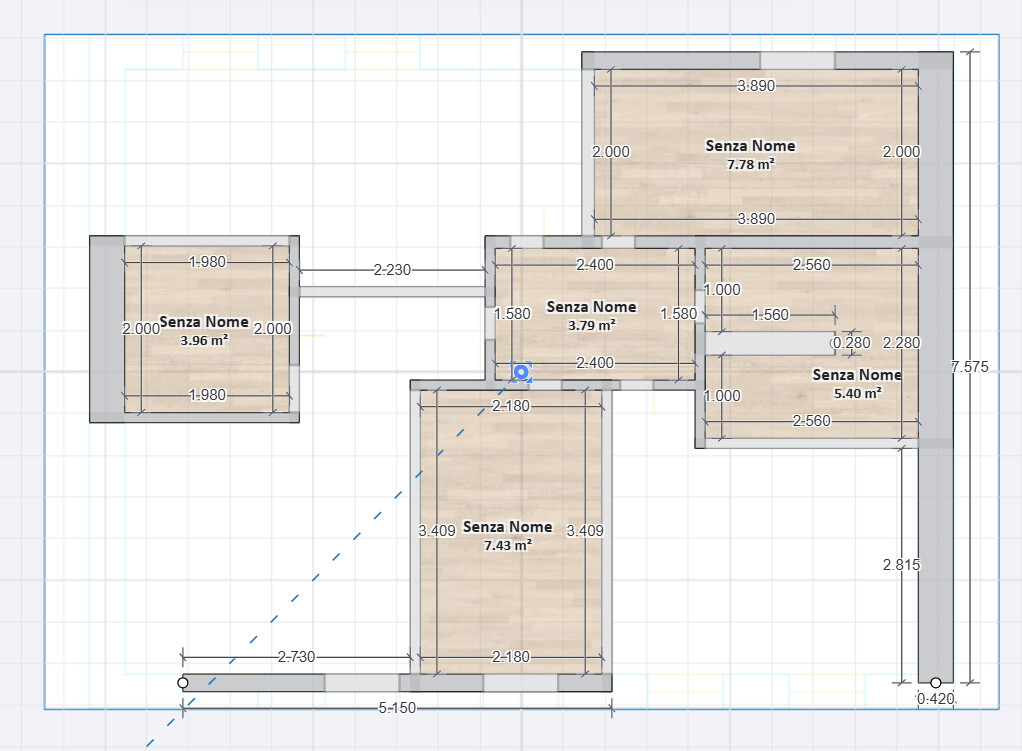Click the 2.730 wall length label
This screenshot has width=1022, height=751.
point(297,657)
